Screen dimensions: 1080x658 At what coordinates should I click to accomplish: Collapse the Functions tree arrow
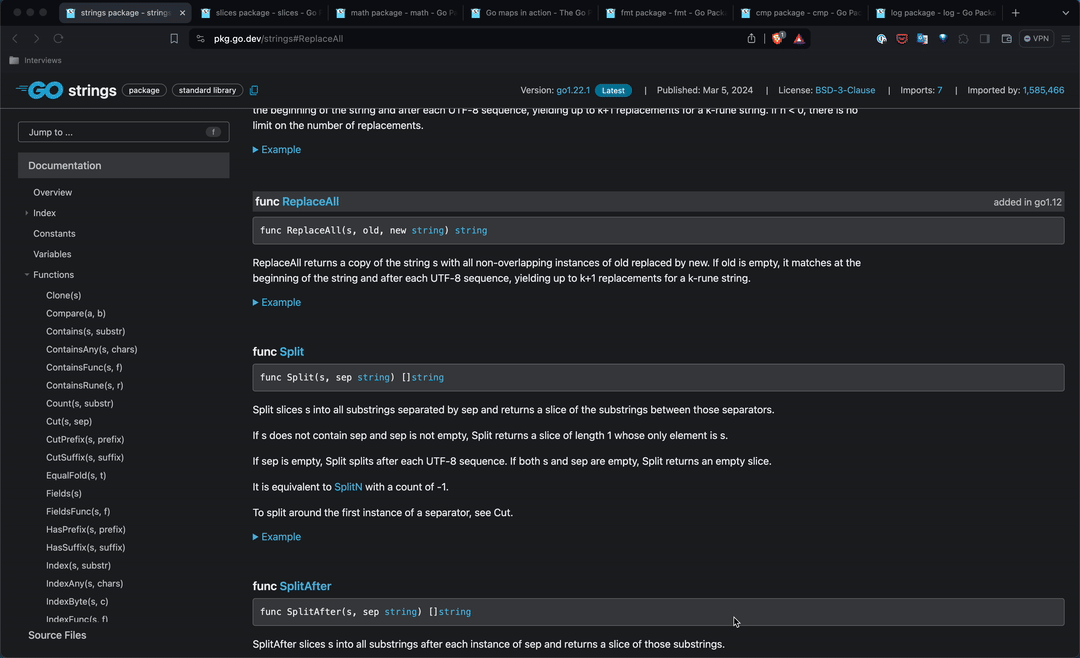pyautogui.click(x=27, y=274)
